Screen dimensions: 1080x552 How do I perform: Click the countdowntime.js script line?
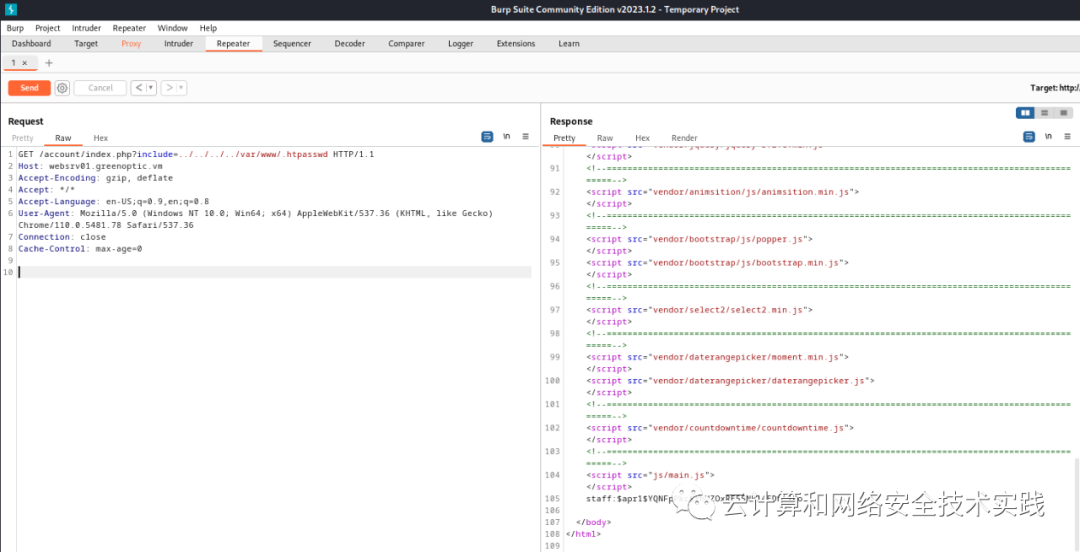pos(720,428)
